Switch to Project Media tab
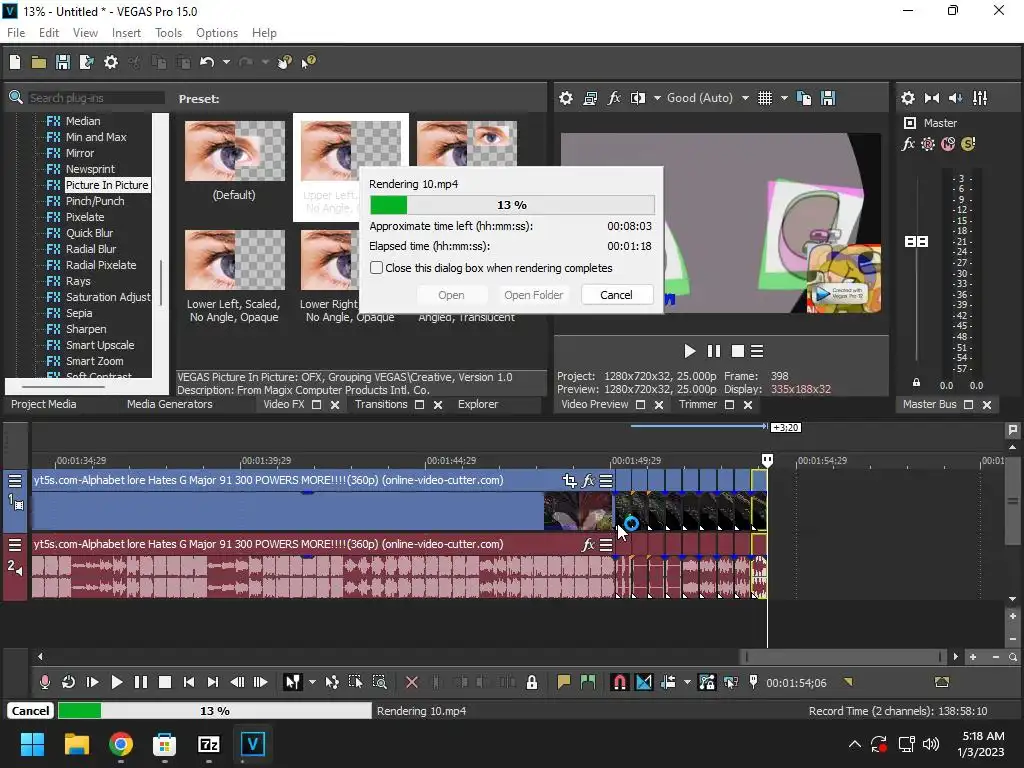 [x=44, y=404]
